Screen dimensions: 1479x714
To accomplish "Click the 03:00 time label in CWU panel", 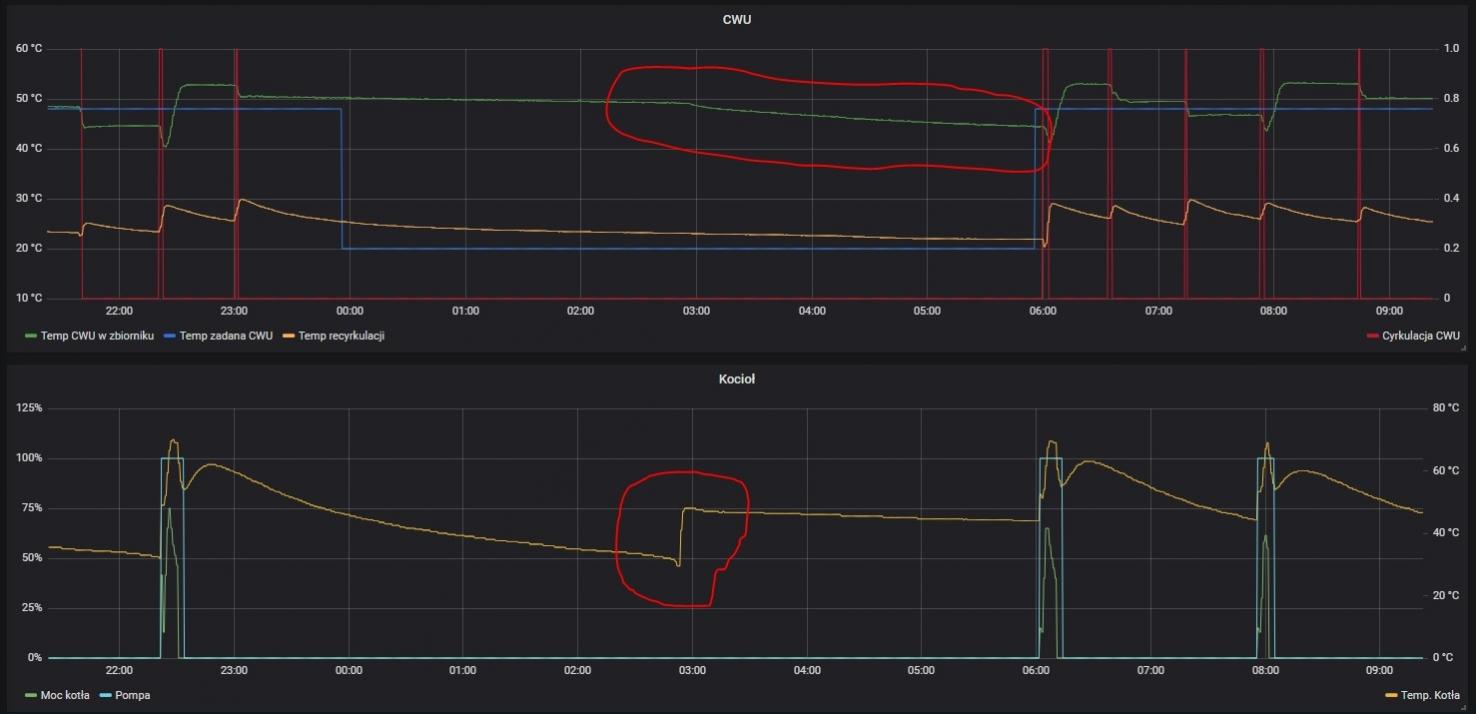I will [696, 311].
